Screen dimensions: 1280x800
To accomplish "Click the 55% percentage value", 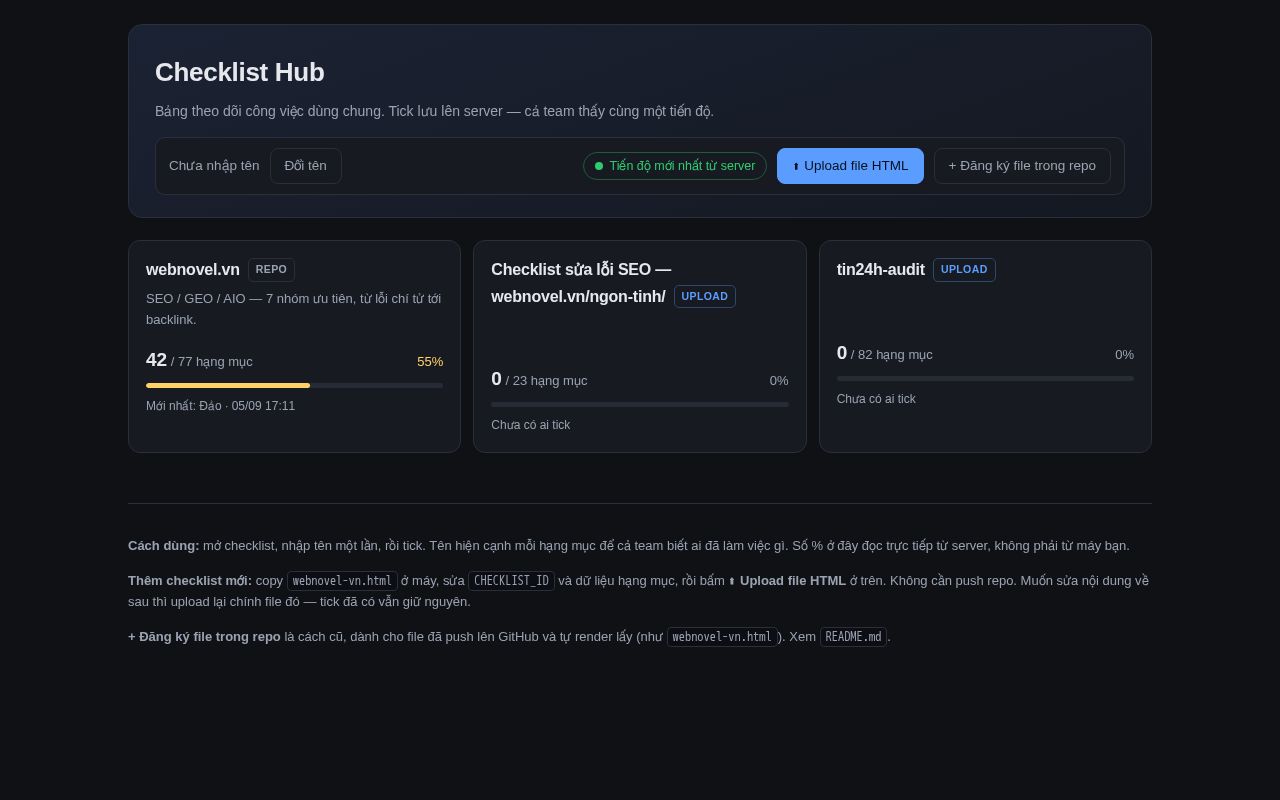I will [x=430, y=362].
